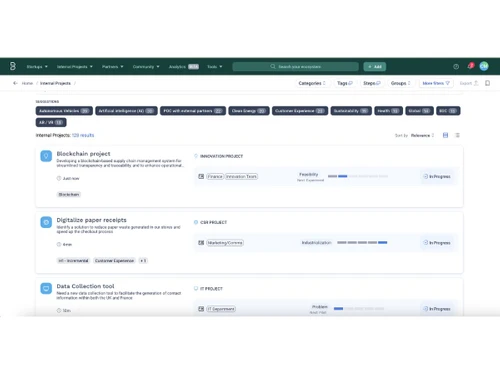The height and width of the screenshot is (375, 500).
Task: Select the Clean Energy suggestion chip
Action: click(x=249, y=111)
